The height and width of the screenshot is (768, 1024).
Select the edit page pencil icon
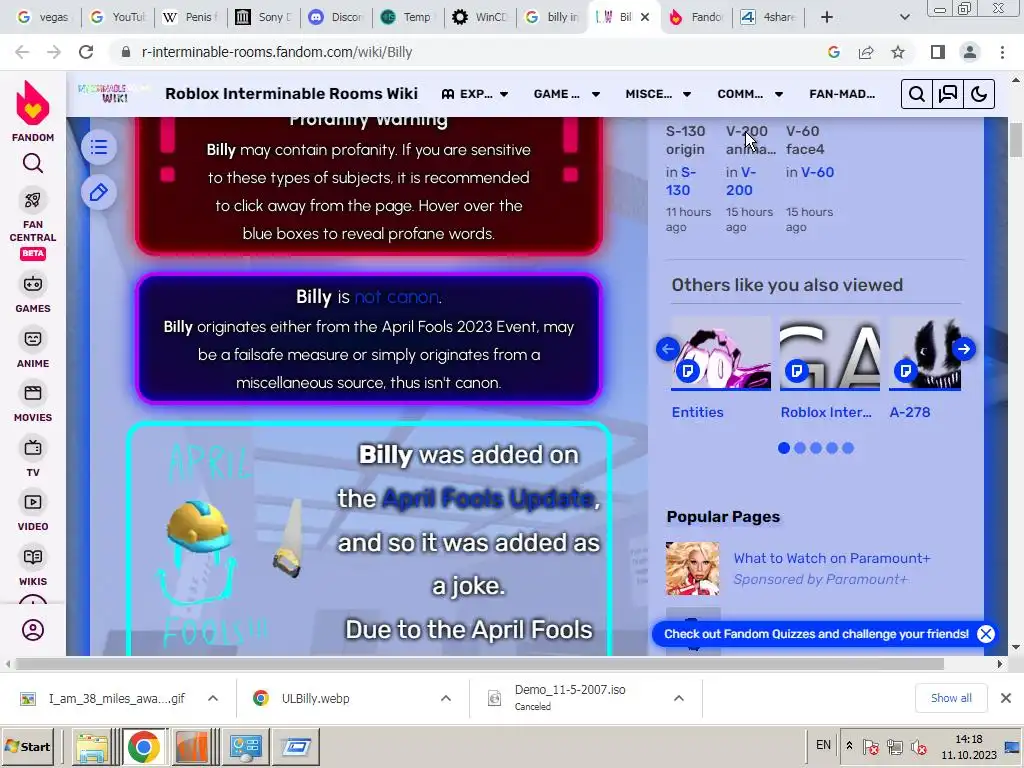click(x=99, y=193)
